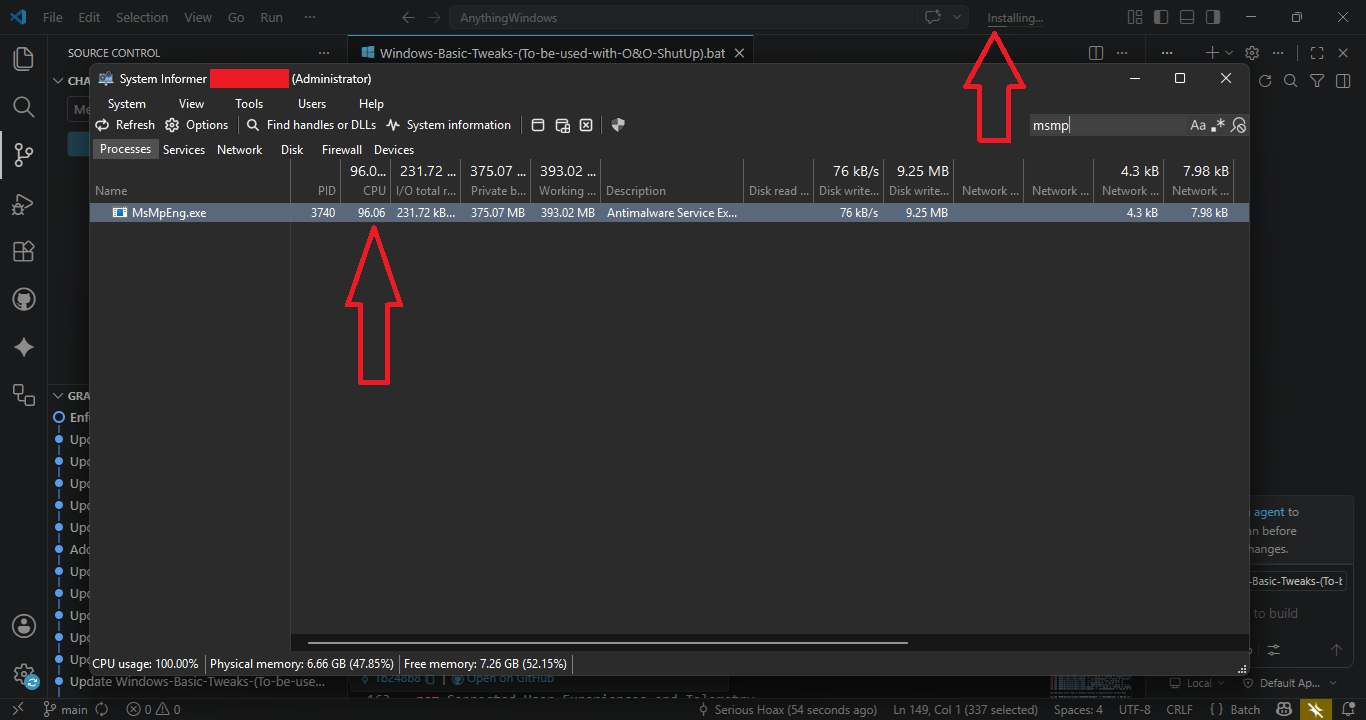
Task: Open the Copilot dropdown in title bar
Action: (x=957, y=17)
